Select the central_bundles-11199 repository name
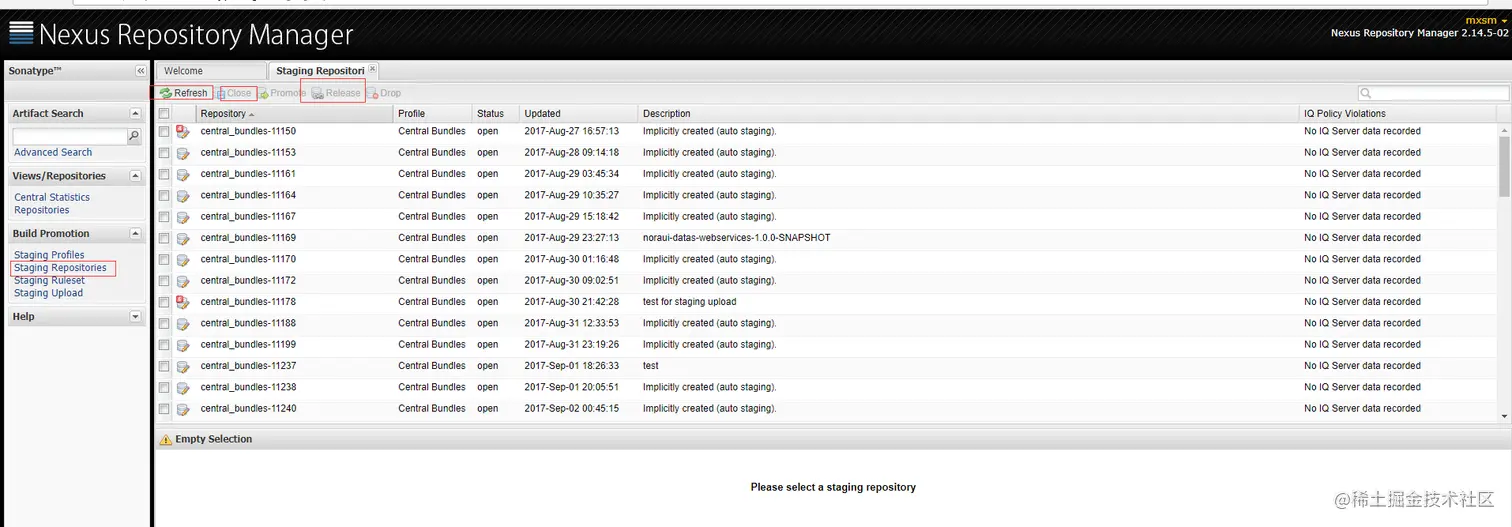Viewport: 1512px width, 527px height. pos(248,345)
